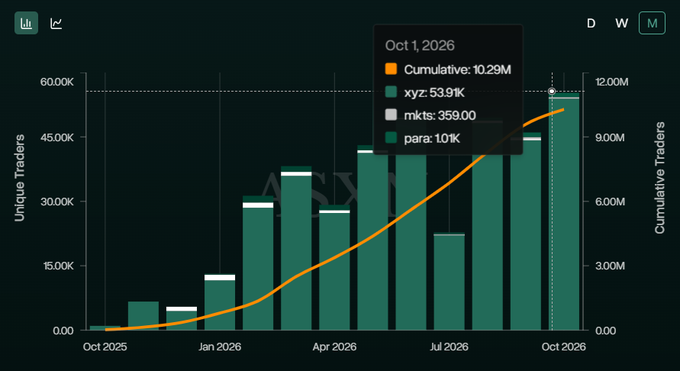Screen dimensions: 680x371
Task: Click the Cumulative: 10.29M value
Action: (x=458, y=69)
